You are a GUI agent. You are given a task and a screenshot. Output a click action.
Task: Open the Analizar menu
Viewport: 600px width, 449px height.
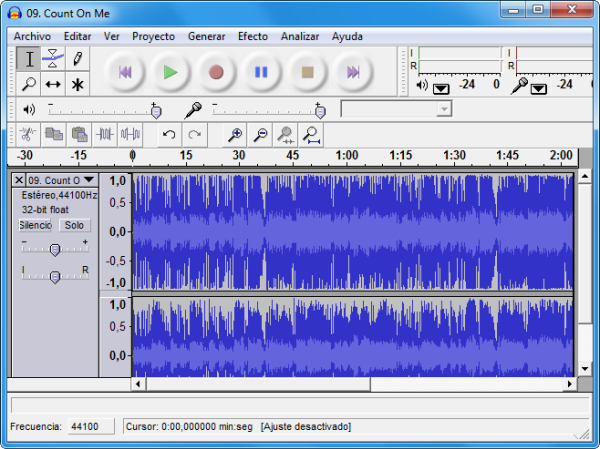tap(300, 36)
